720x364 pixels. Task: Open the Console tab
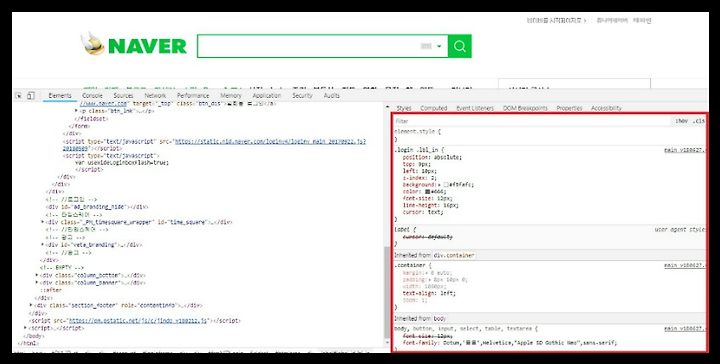[92, 95]
